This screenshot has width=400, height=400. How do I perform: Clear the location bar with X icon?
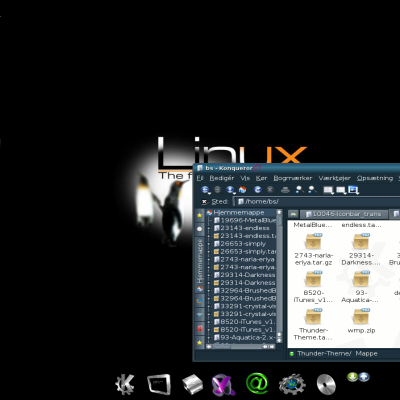click(x=205, y=202)
